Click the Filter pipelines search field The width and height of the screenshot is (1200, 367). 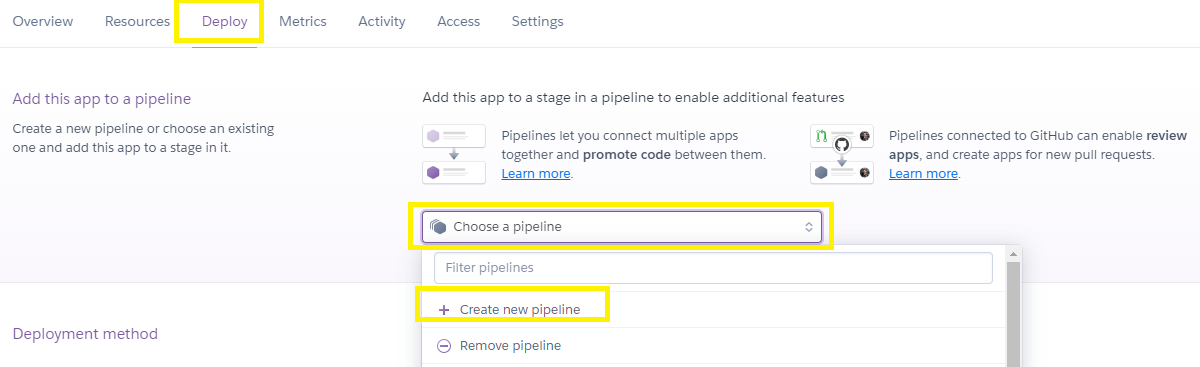pyautogui.click(x=713, y=268)
